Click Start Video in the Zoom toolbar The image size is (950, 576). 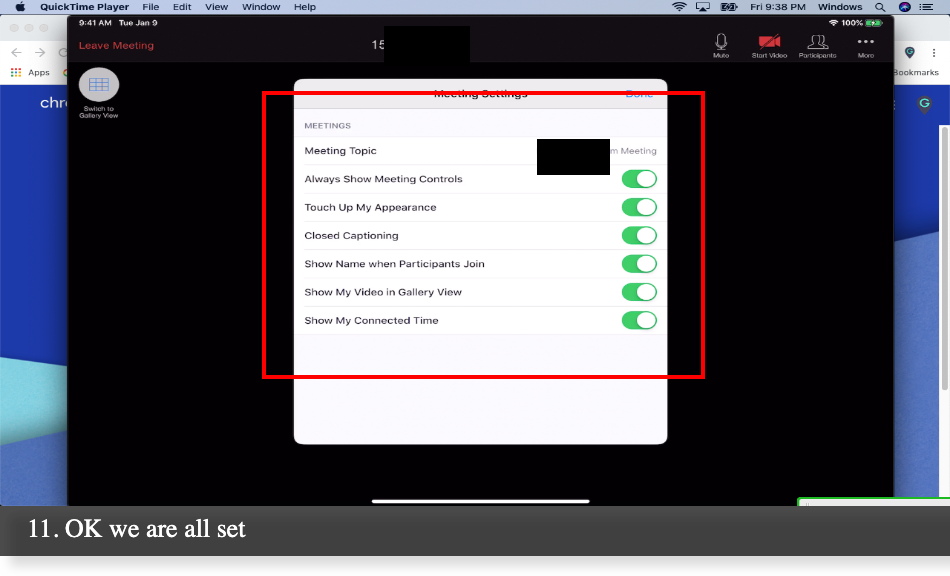769,45
